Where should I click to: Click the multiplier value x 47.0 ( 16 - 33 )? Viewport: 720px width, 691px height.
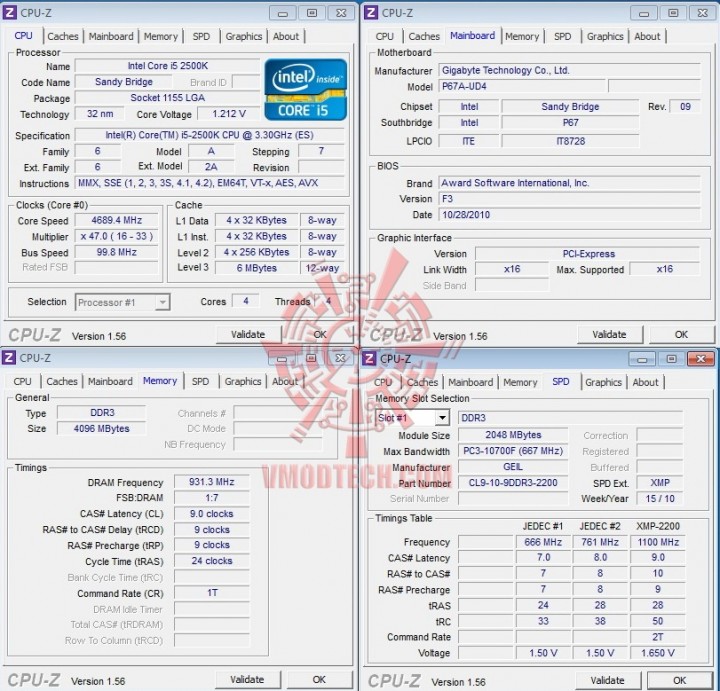point(117,236)
